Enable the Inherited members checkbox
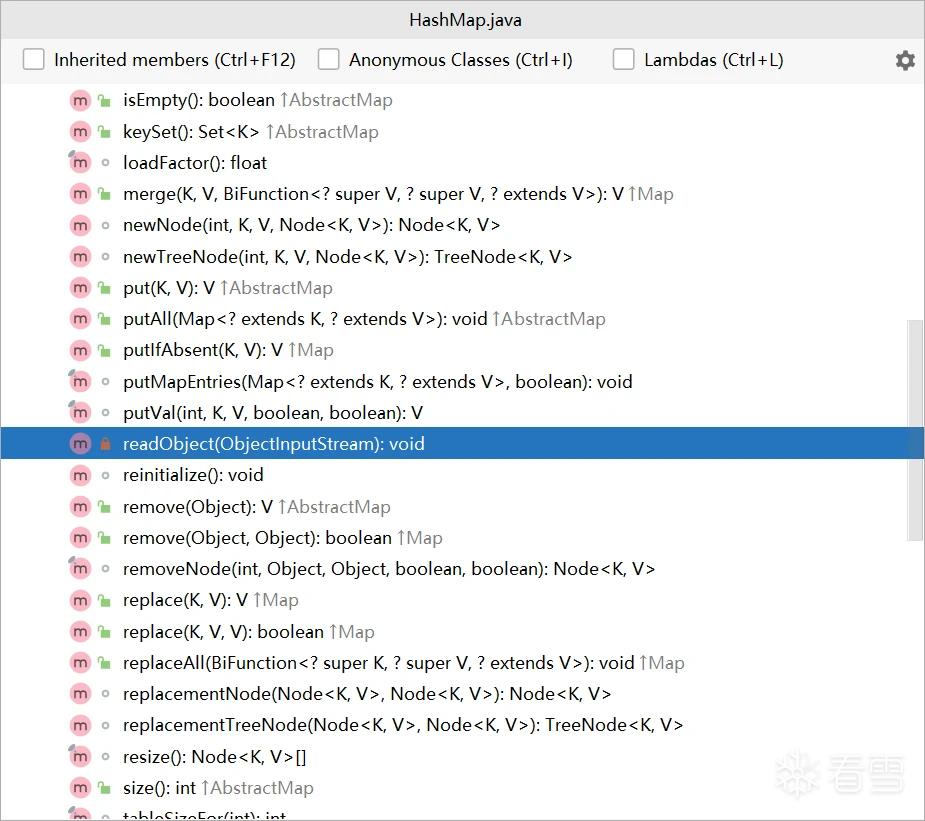The height and width of the screenshot is (821, 925). click(34, 60)
